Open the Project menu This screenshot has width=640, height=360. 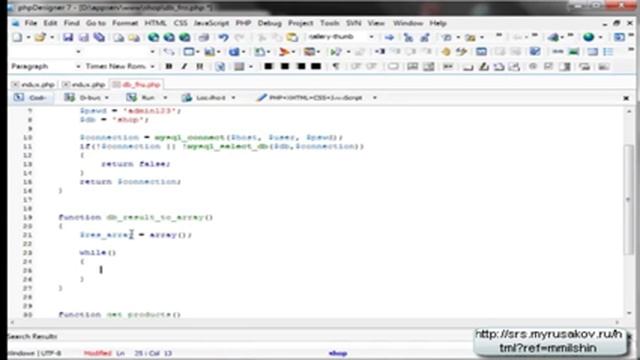(300, 23)
